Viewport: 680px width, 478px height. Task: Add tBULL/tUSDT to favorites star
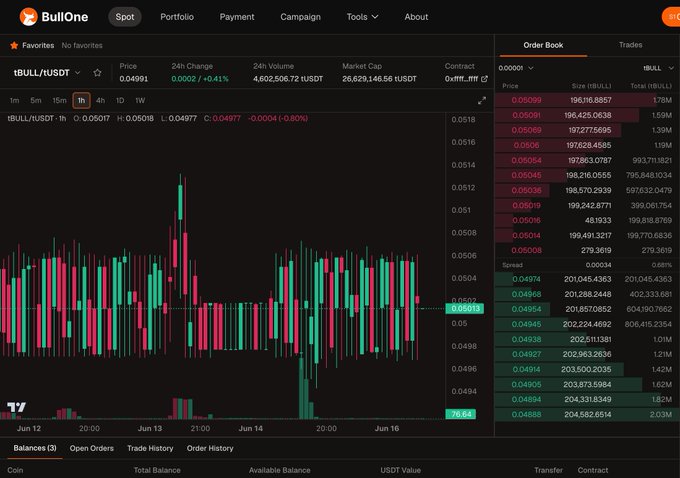pos(97,72)
